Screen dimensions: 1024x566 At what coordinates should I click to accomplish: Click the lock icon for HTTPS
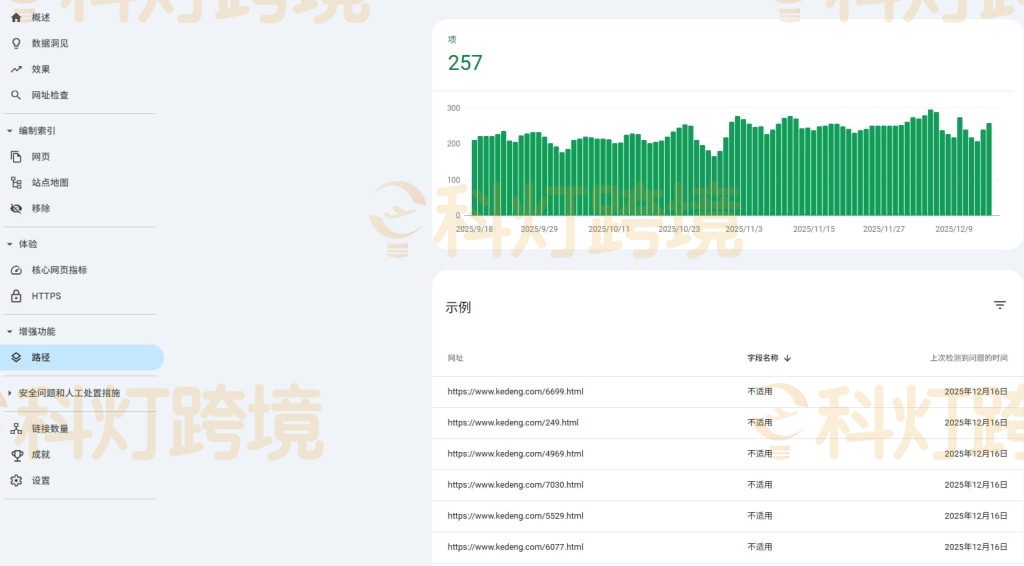16,296
